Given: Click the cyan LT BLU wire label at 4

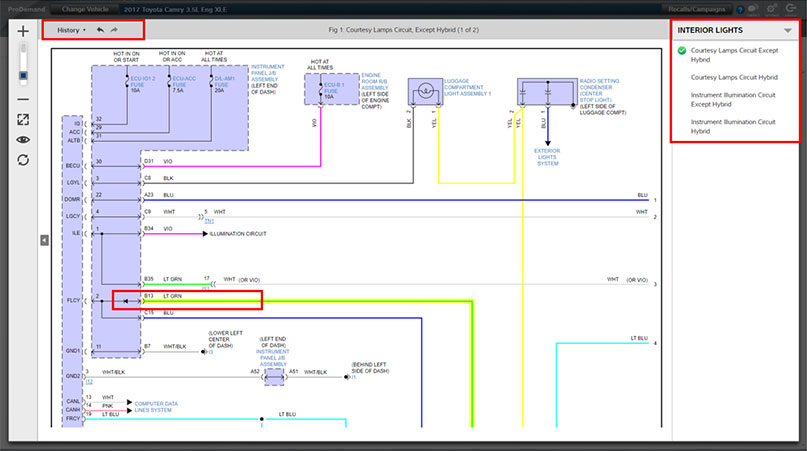Looking at the screenshot, I should click(x=639, y=338).
